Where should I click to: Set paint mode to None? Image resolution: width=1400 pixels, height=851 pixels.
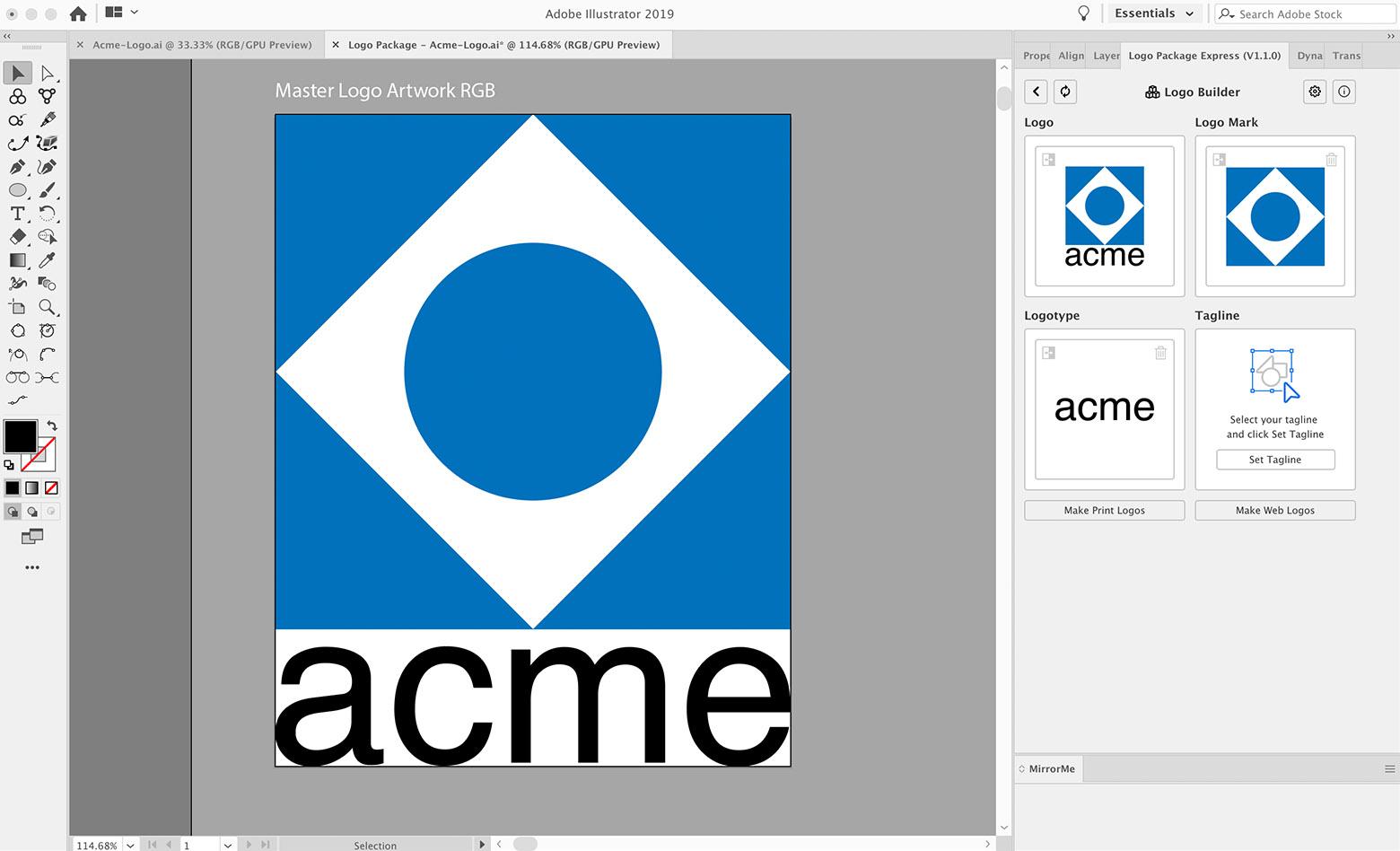[x=52, y=488]
